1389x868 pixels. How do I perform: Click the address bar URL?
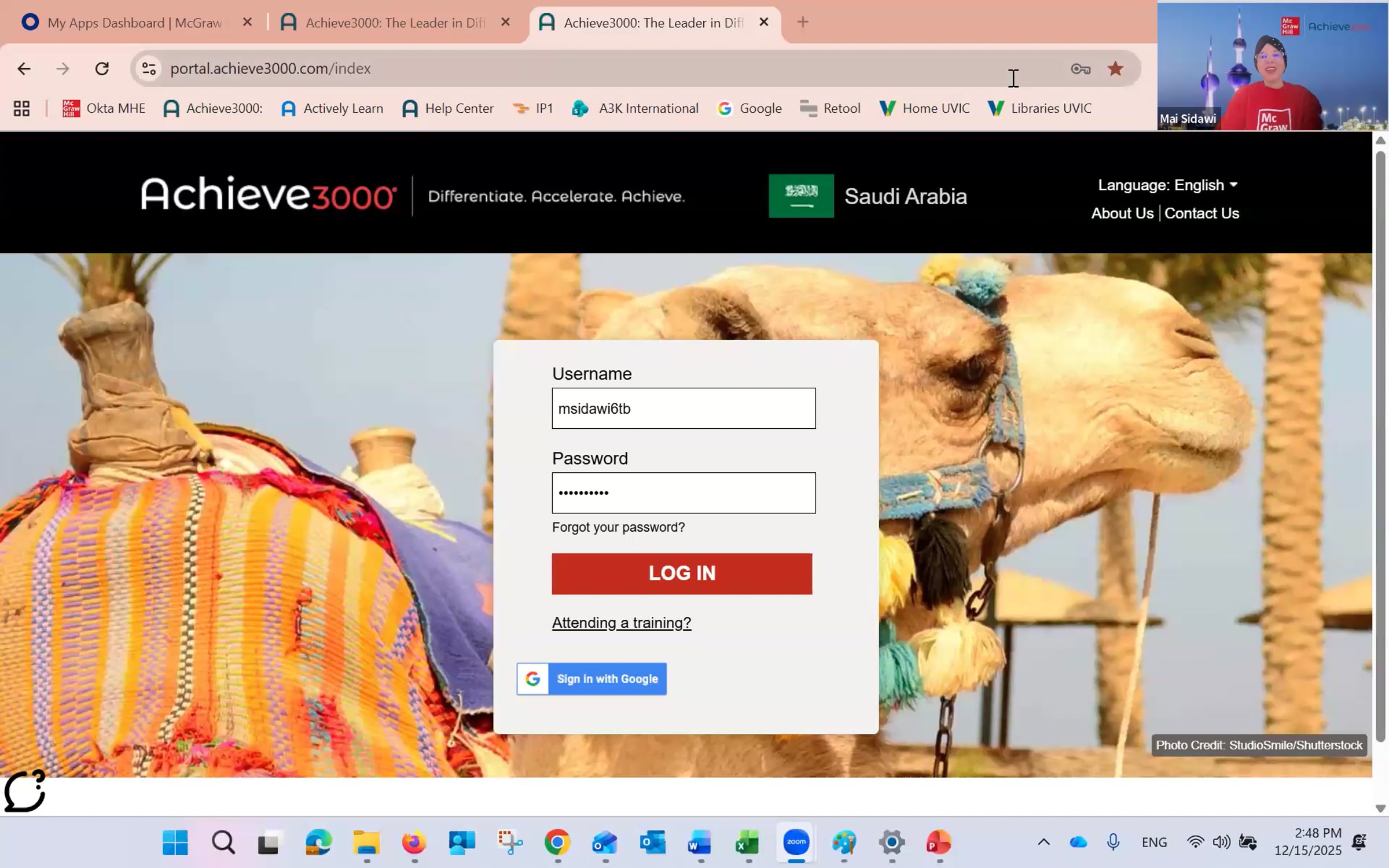tap(270, 69)
